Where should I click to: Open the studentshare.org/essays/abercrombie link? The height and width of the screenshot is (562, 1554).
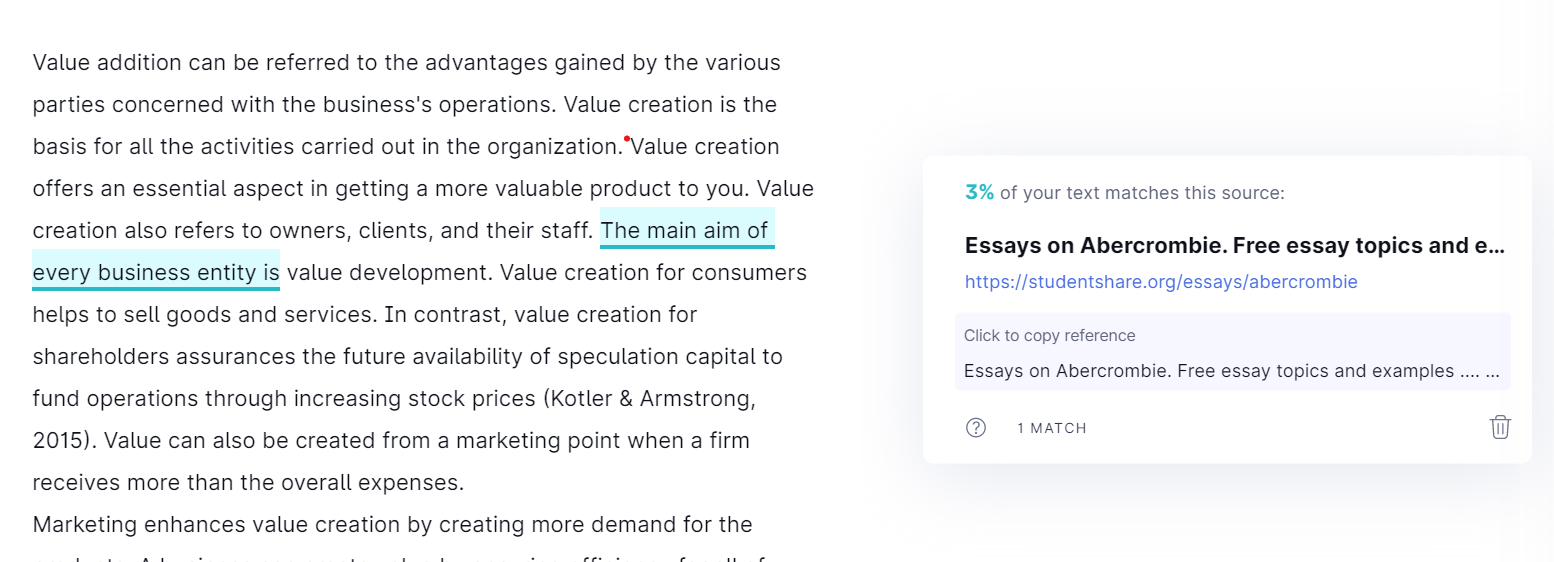point(1161,282)
